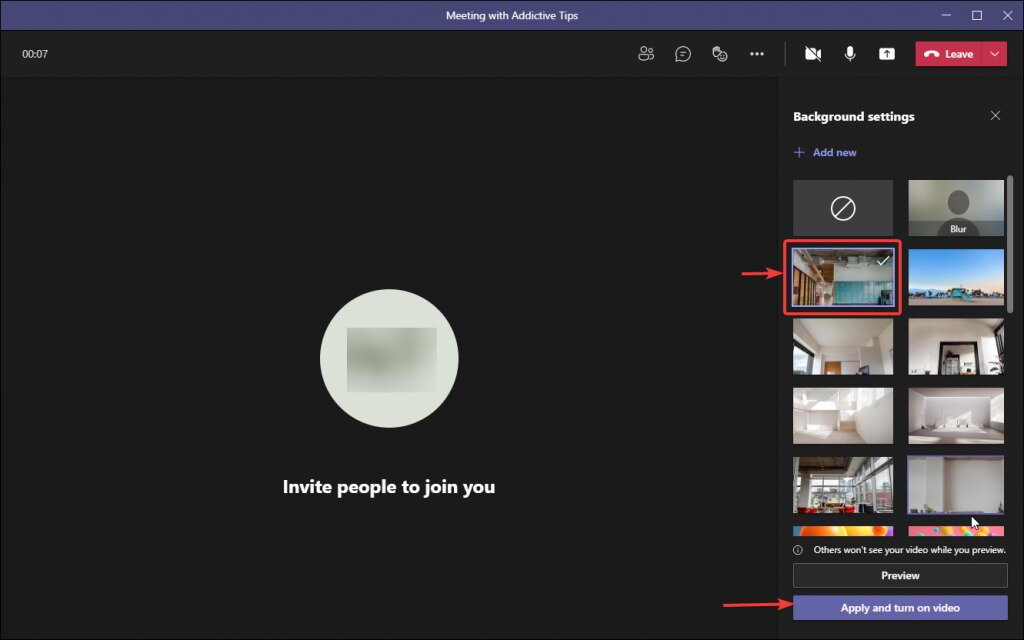Toggle the microphone mute
Viewport: 1024px width, 640px height.
coord(850,53)
